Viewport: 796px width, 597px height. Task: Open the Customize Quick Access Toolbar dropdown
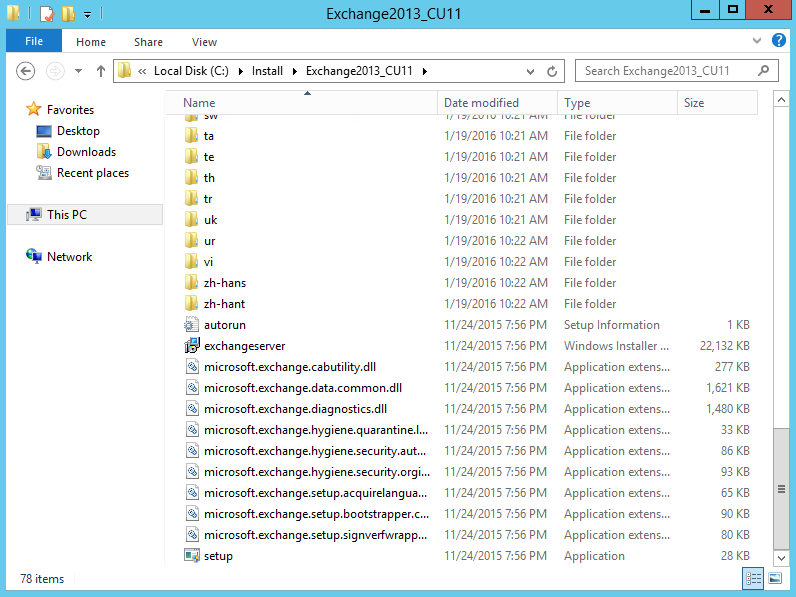pyautogui.click(x=88, y=14)
